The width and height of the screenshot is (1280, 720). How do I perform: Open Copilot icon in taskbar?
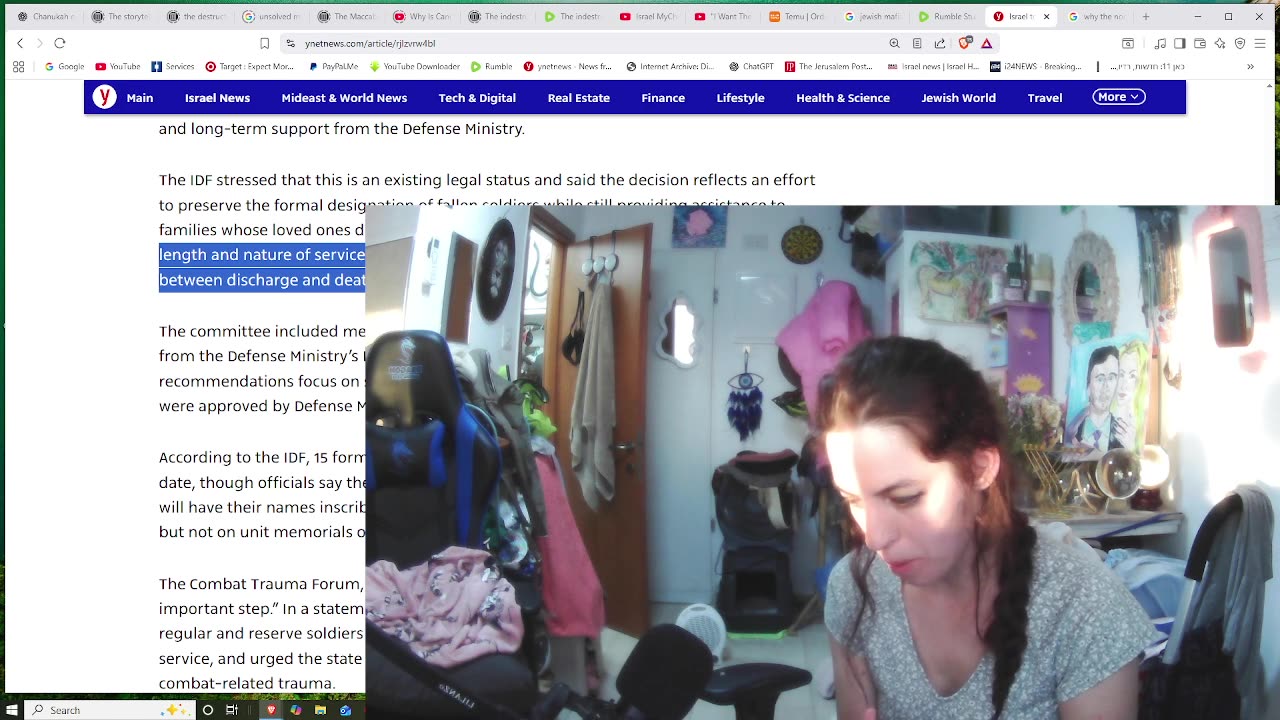pyautogui.click(x=296, y=710)
